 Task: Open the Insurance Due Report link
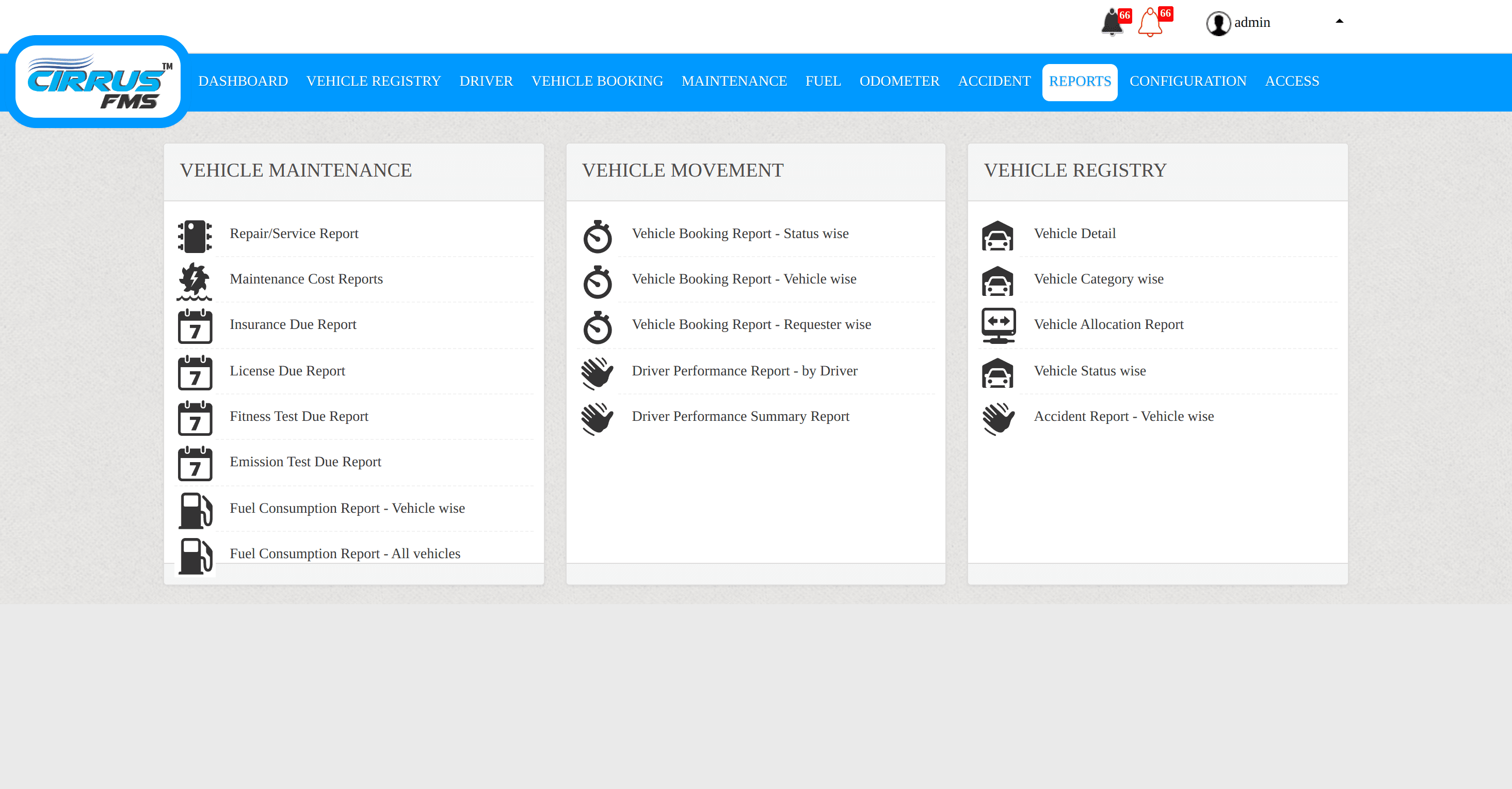tap(293, 324)
